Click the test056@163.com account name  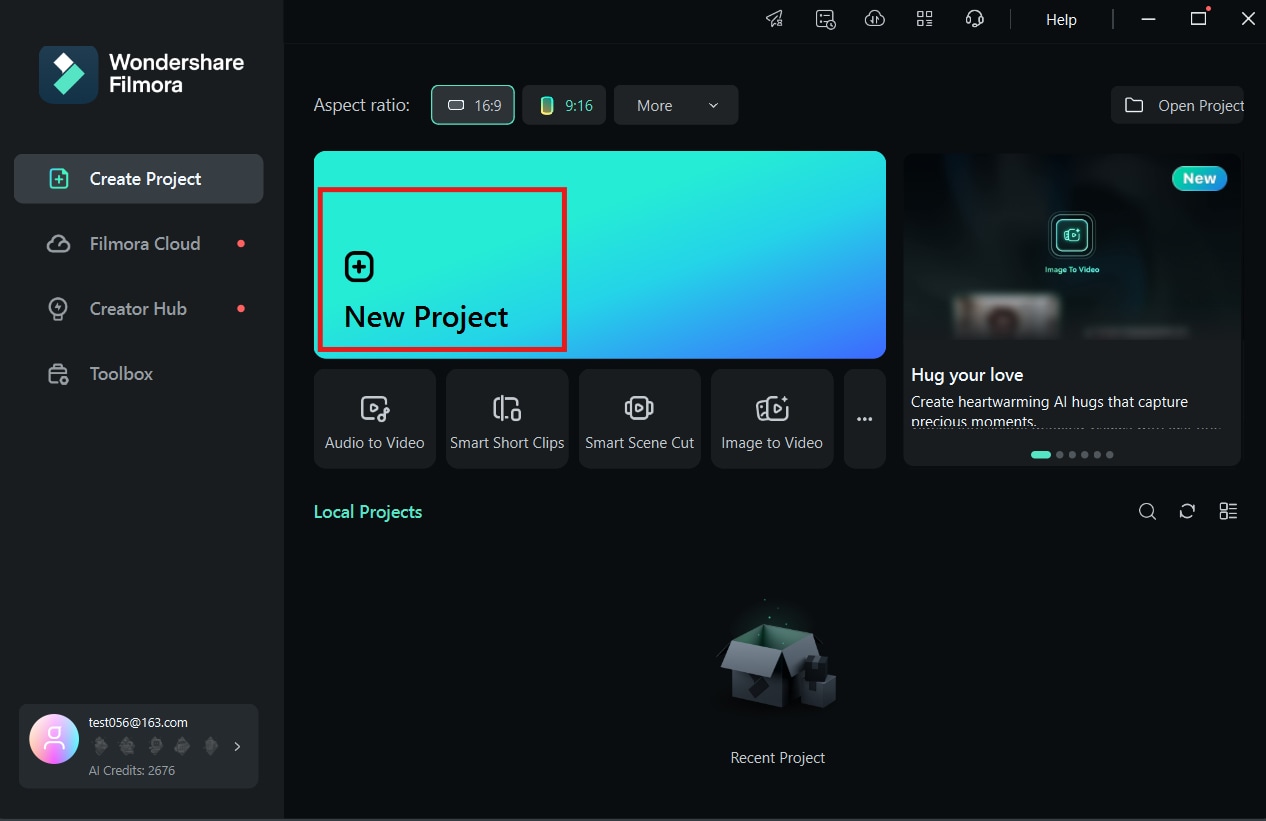coord(138,722)
